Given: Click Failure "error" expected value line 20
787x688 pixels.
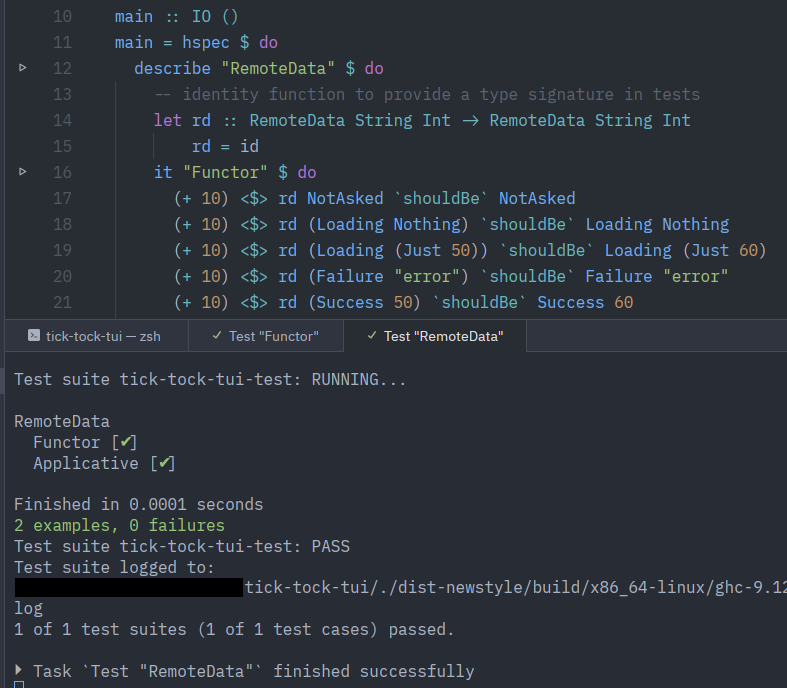Looking at the screenshot, I should coord(657,277).
